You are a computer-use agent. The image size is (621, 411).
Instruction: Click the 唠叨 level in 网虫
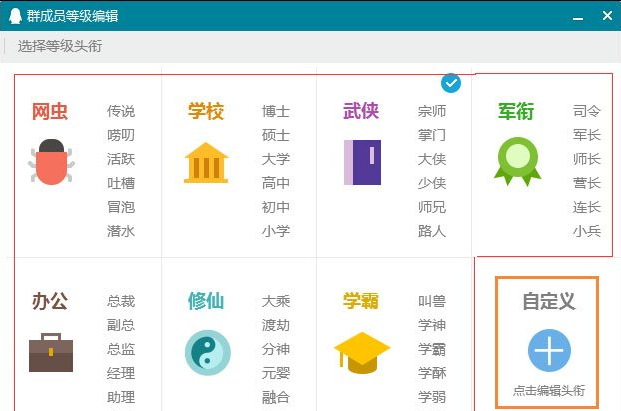click(x=121, y=135)
